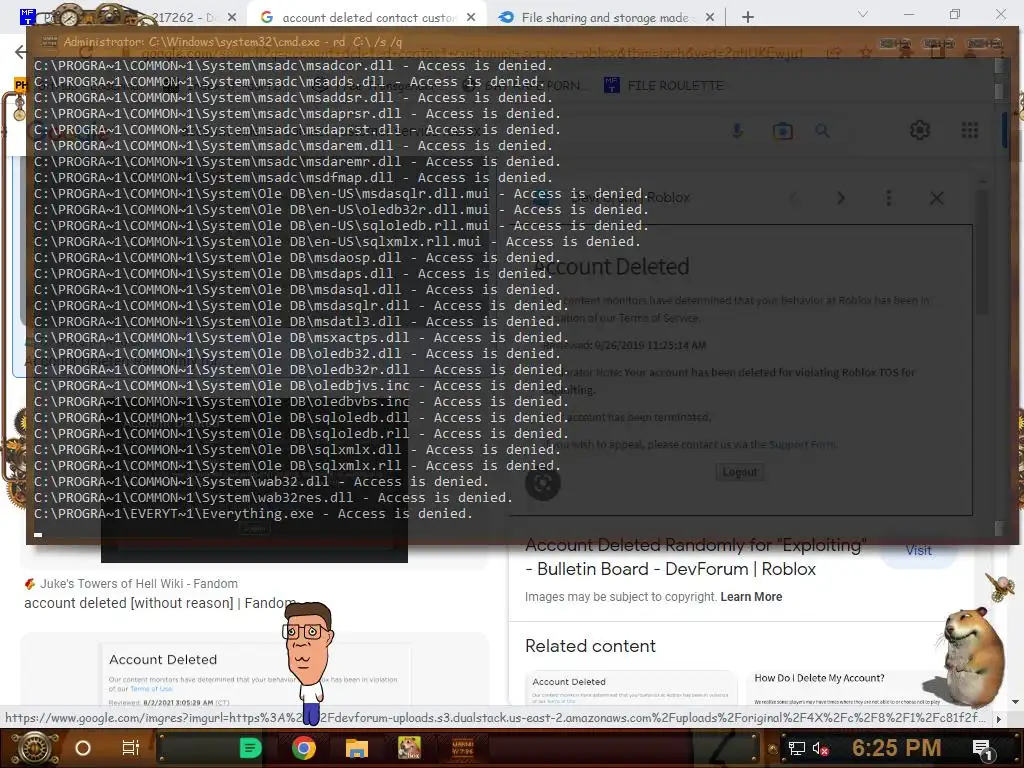Show previous image in preview panel
The width and height of the screenshot is (1024, 768).
pos(793,198)
